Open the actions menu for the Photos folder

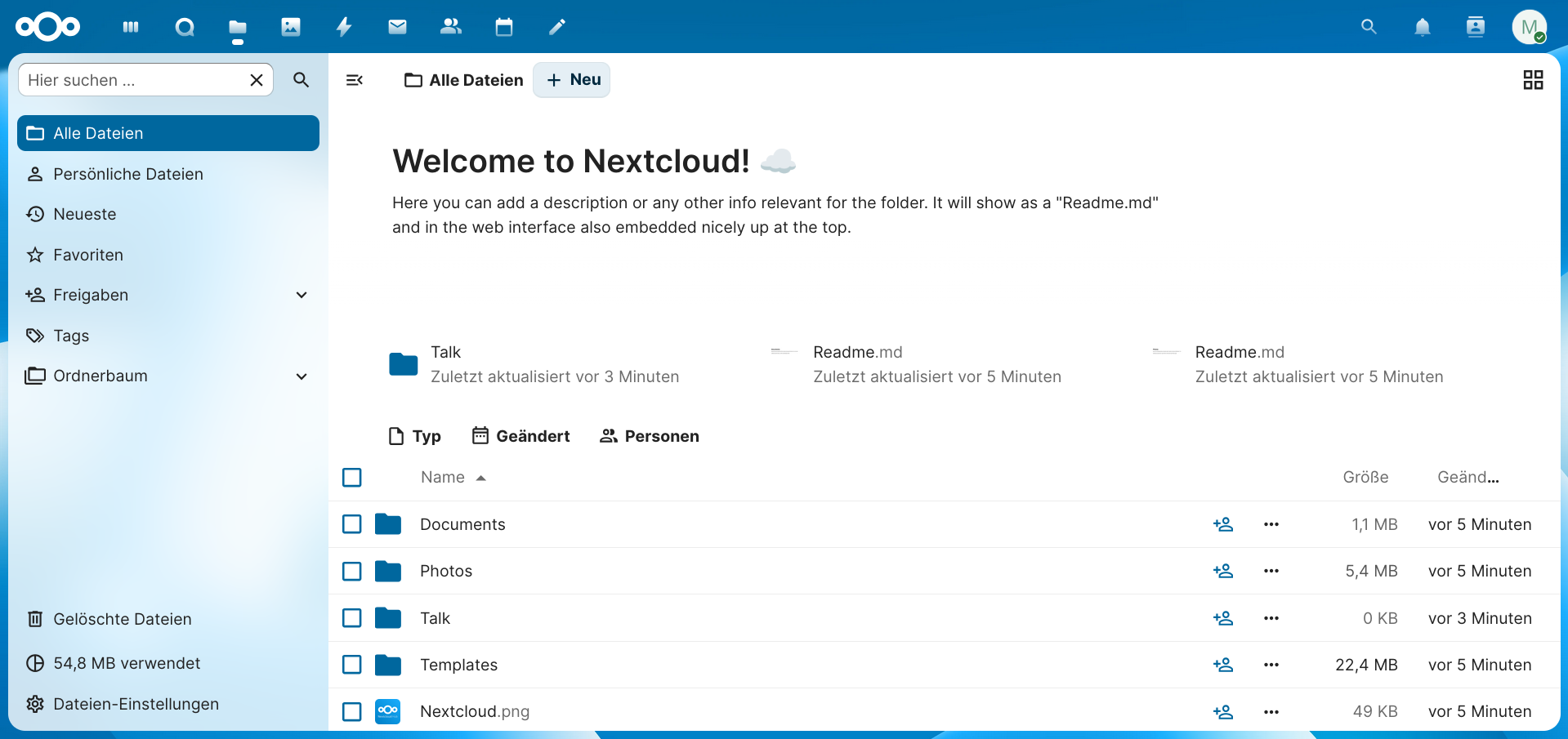[x=1271, y=571]
